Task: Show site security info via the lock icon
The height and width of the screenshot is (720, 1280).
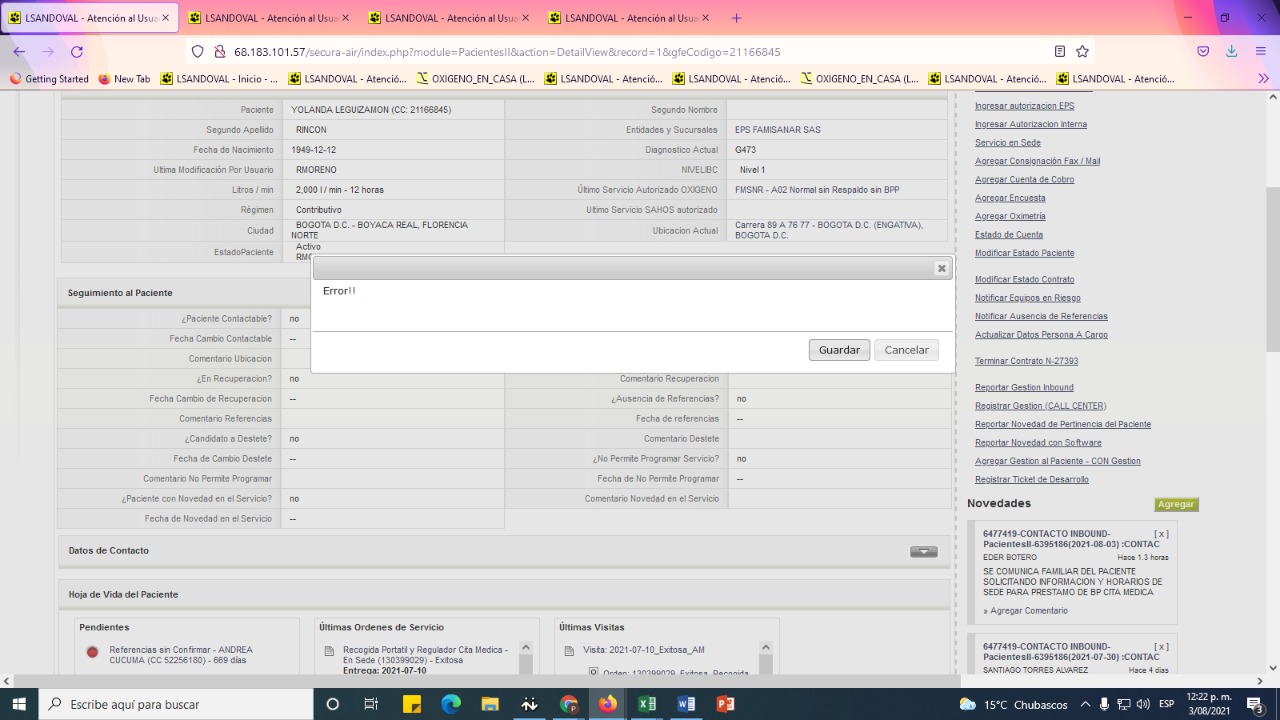Action: [x=218, y=52]
